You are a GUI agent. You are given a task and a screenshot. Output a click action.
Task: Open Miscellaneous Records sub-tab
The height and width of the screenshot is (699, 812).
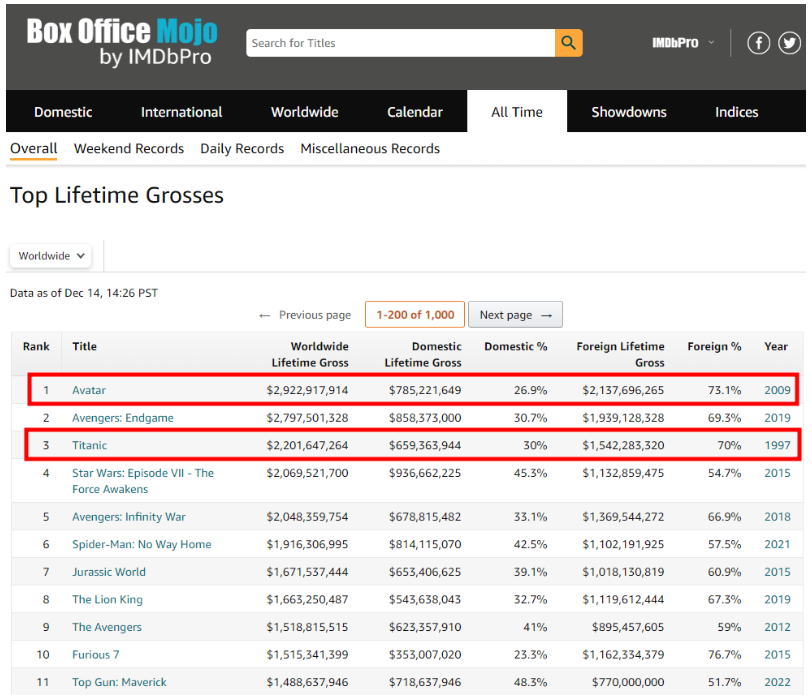click(x=370, y=149)
